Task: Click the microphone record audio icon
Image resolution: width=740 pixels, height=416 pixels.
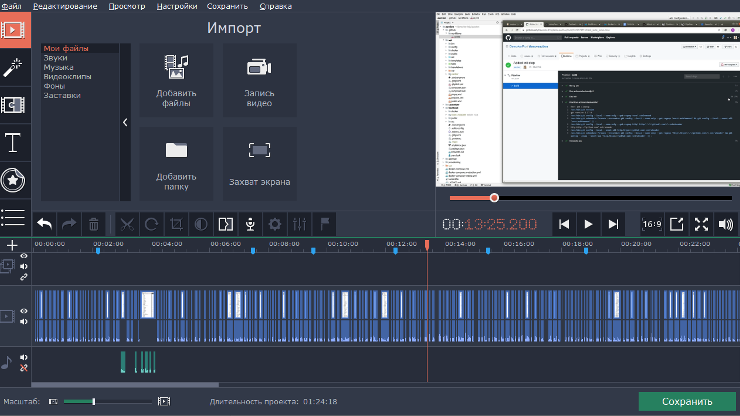Action: click(250, 224)
